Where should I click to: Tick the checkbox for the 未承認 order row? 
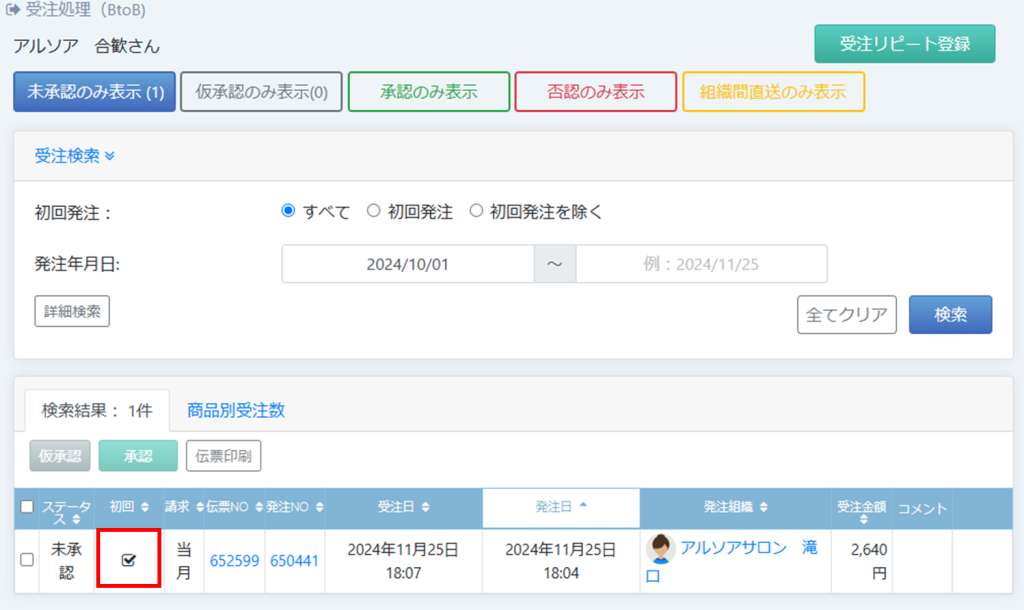[27, 560]
